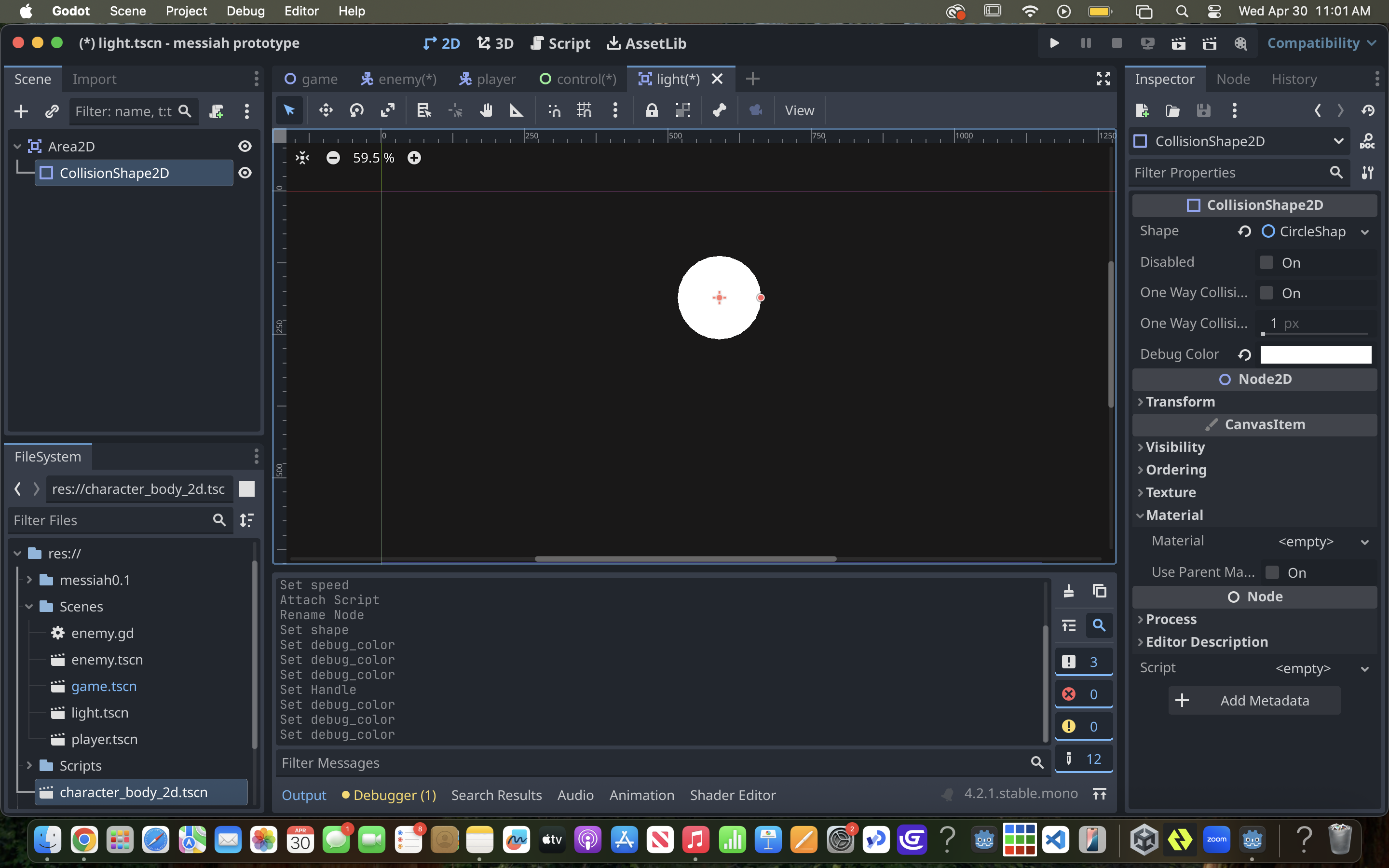Viewport: 1389px width, 868px height.
Task: Hide the Area2D node in the scene tree
Action: coord(245,147)
